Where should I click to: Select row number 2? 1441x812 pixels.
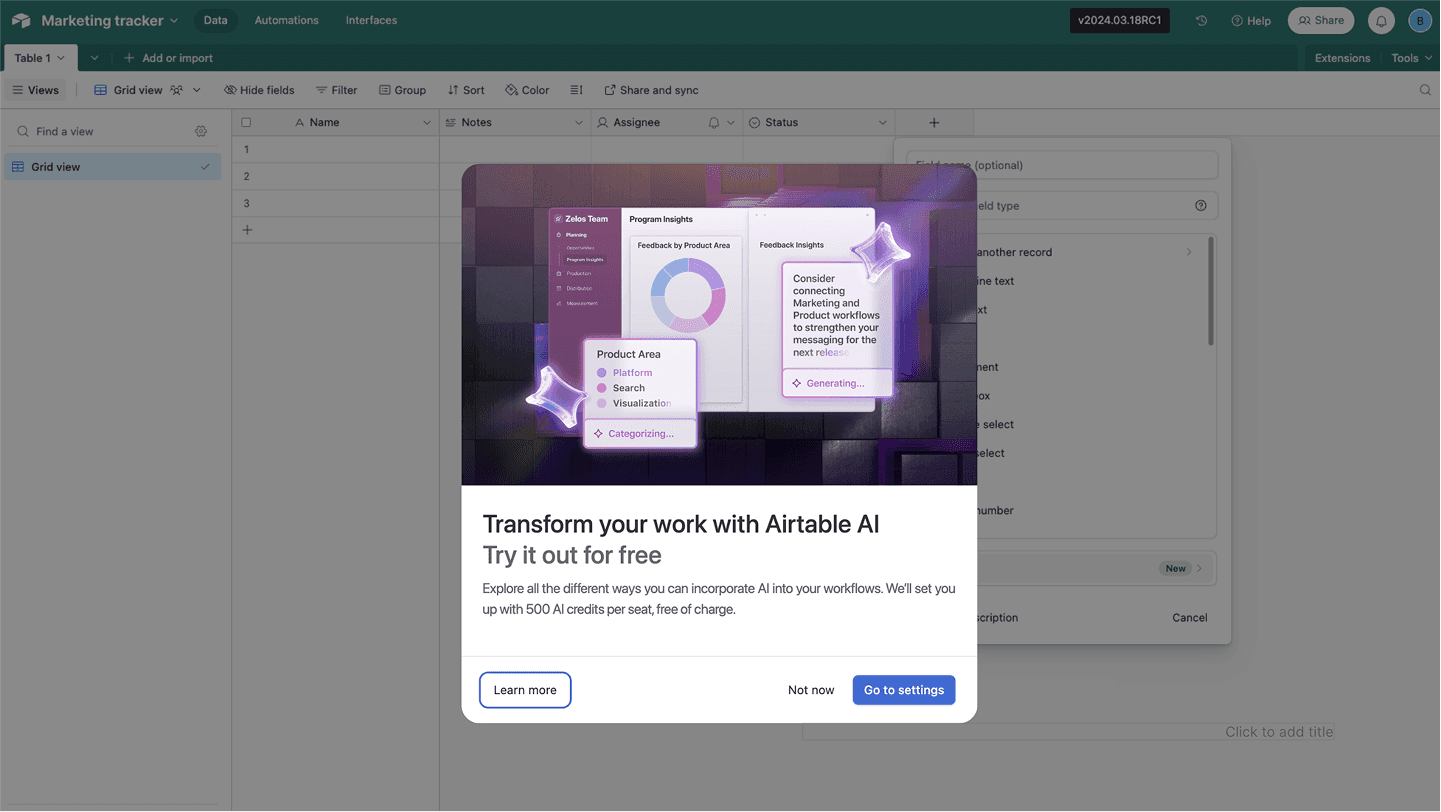[x=246, y=176]
